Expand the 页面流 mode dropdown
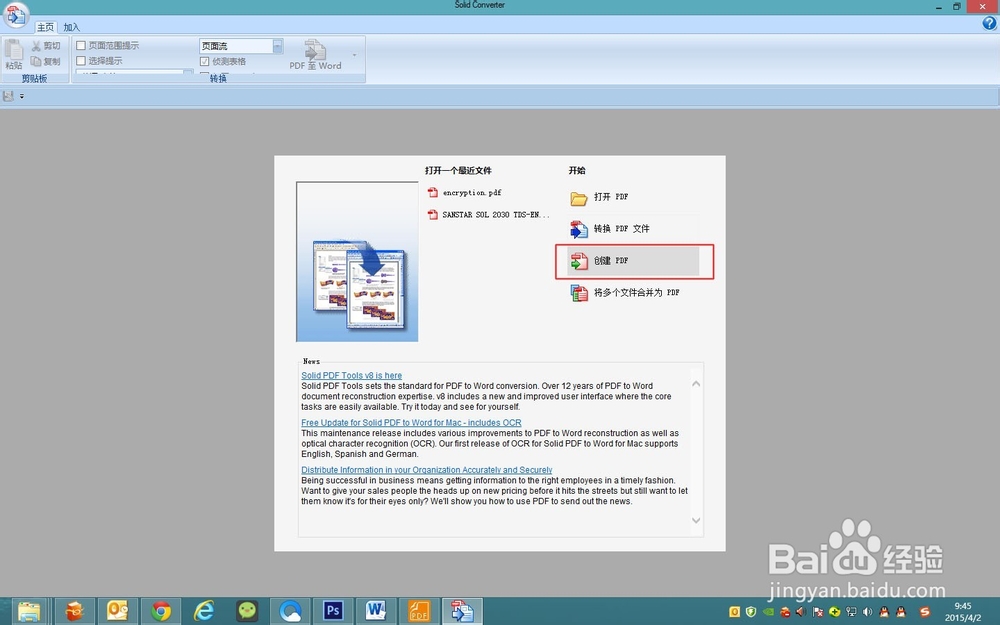The width and height of the screenshot is (1000, 625). 277,46
